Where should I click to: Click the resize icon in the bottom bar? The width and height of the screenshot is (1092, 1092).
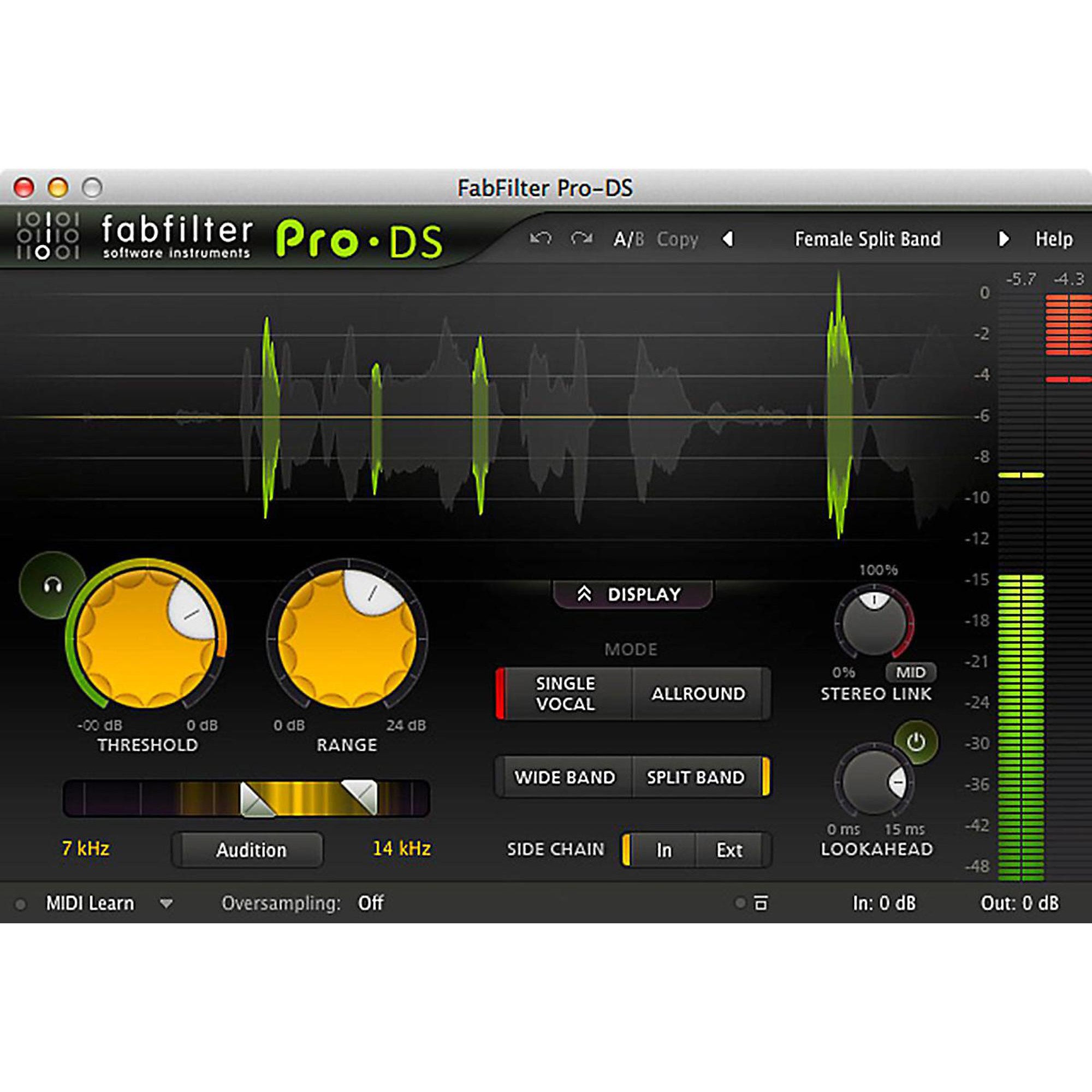(x=761, y=903)
